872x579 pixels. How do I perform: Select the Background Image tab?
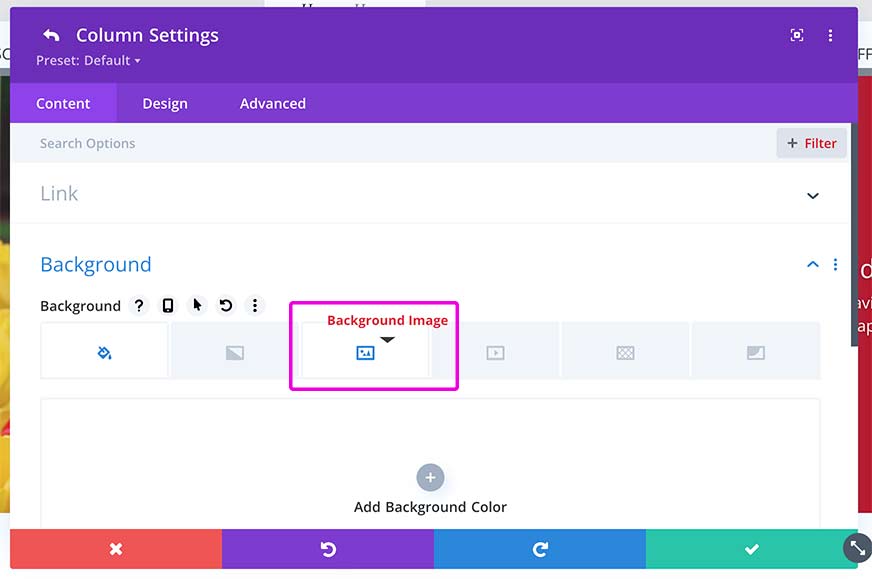click(365, 353)
